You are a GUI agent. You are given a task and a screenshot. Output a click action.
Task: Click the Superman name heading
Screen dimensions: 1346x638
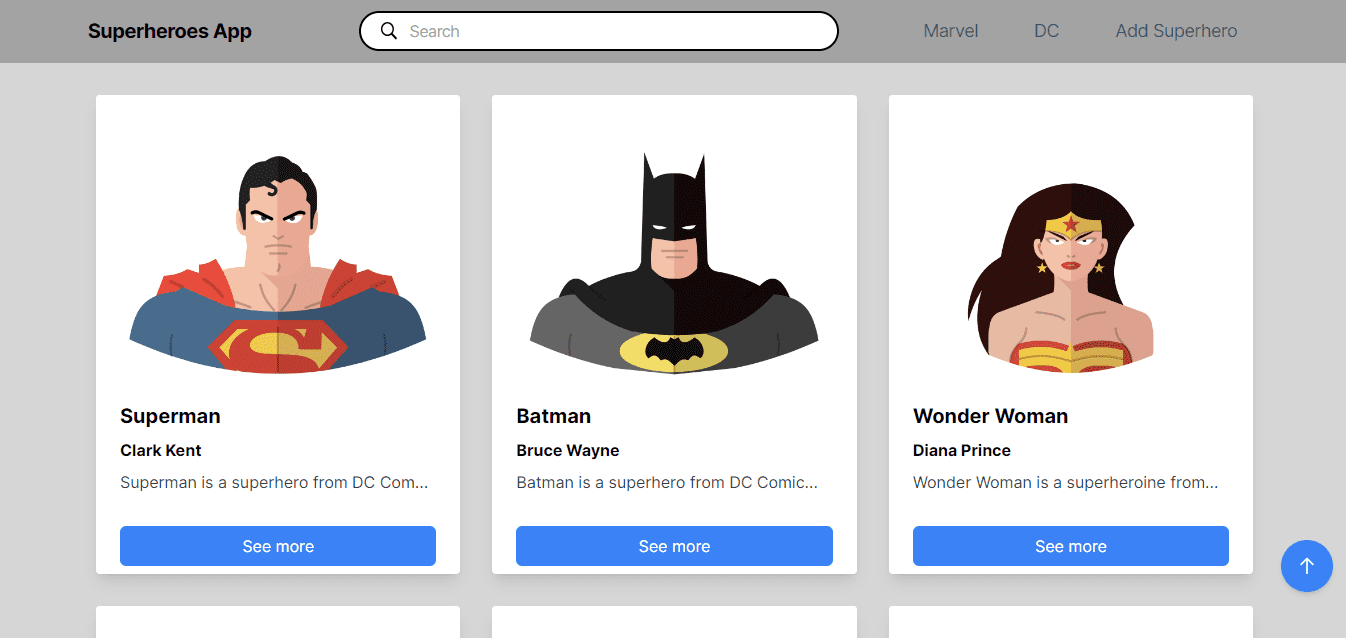tap(170, 416)
